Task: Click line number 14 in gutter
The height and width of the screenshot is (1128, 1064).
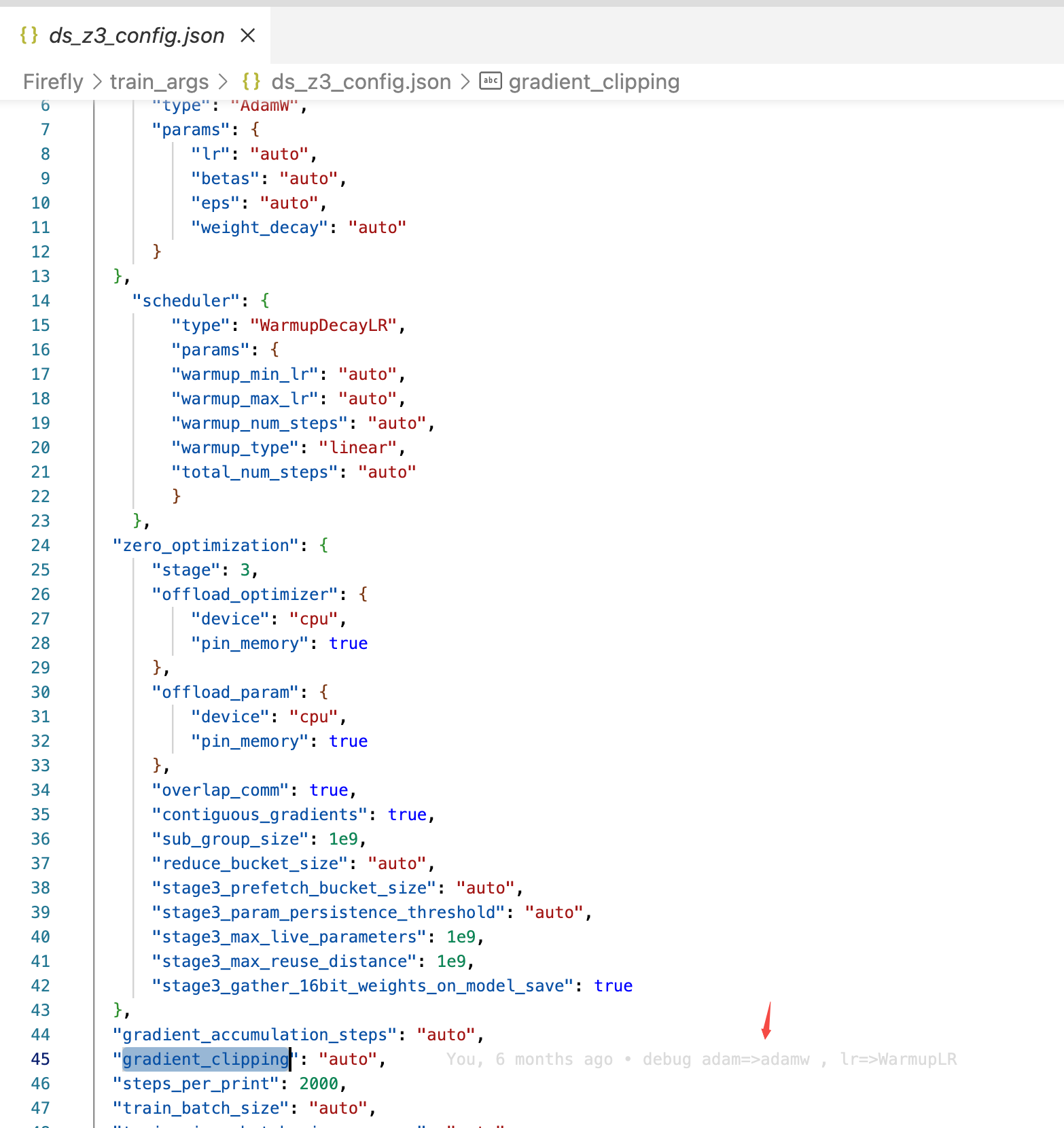Action: coord(40,300)
